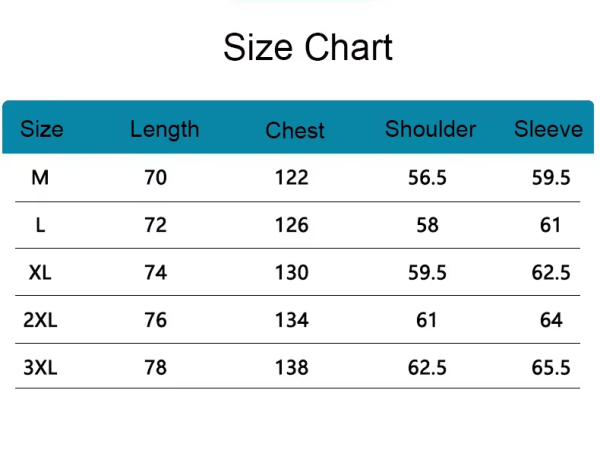Click the XL size row label
Screen dimensions: 600x463
40,273
